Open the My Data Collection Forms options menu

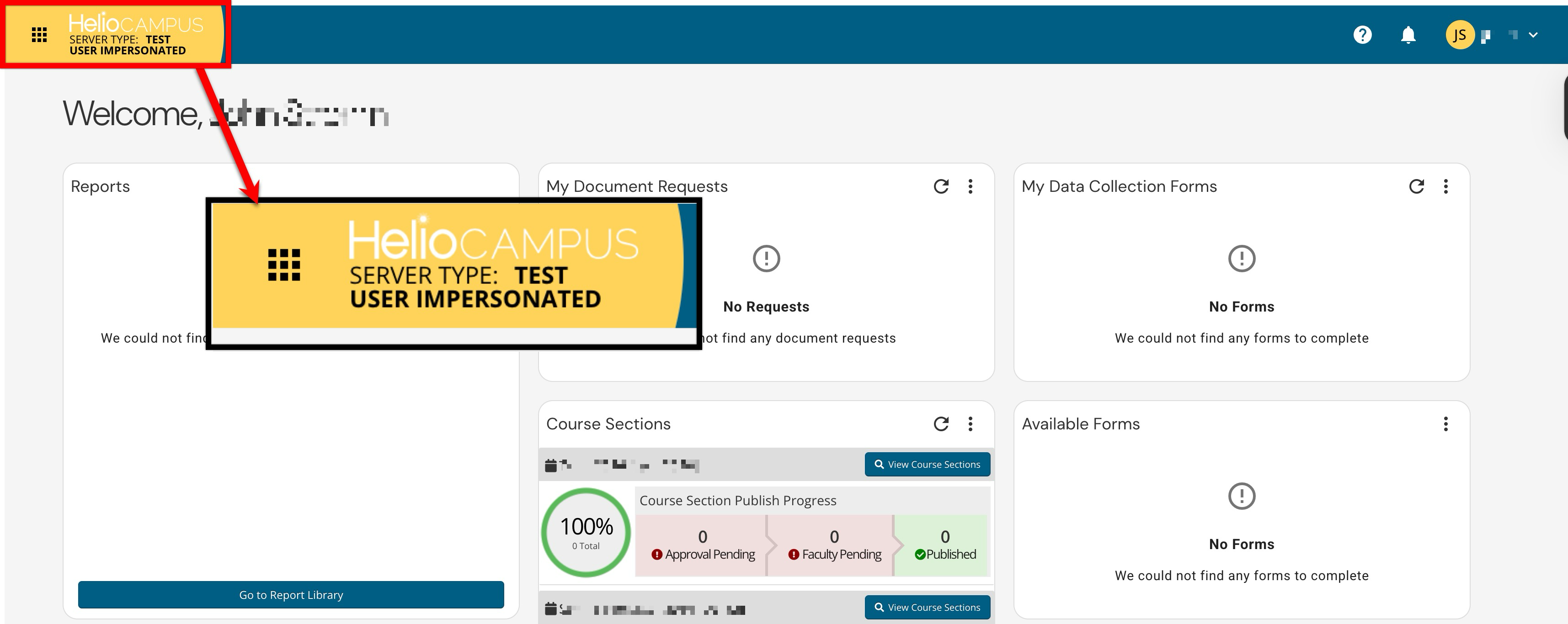point(1445,186)
